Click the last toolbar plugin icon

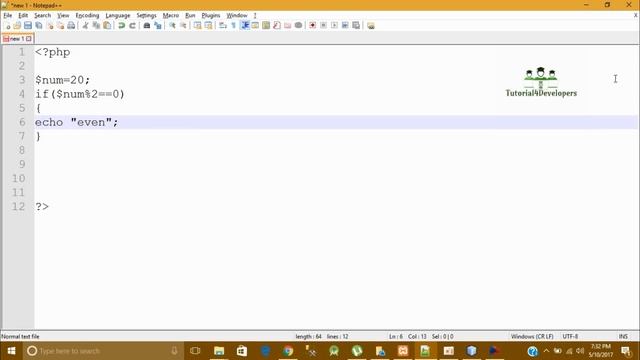371,26
